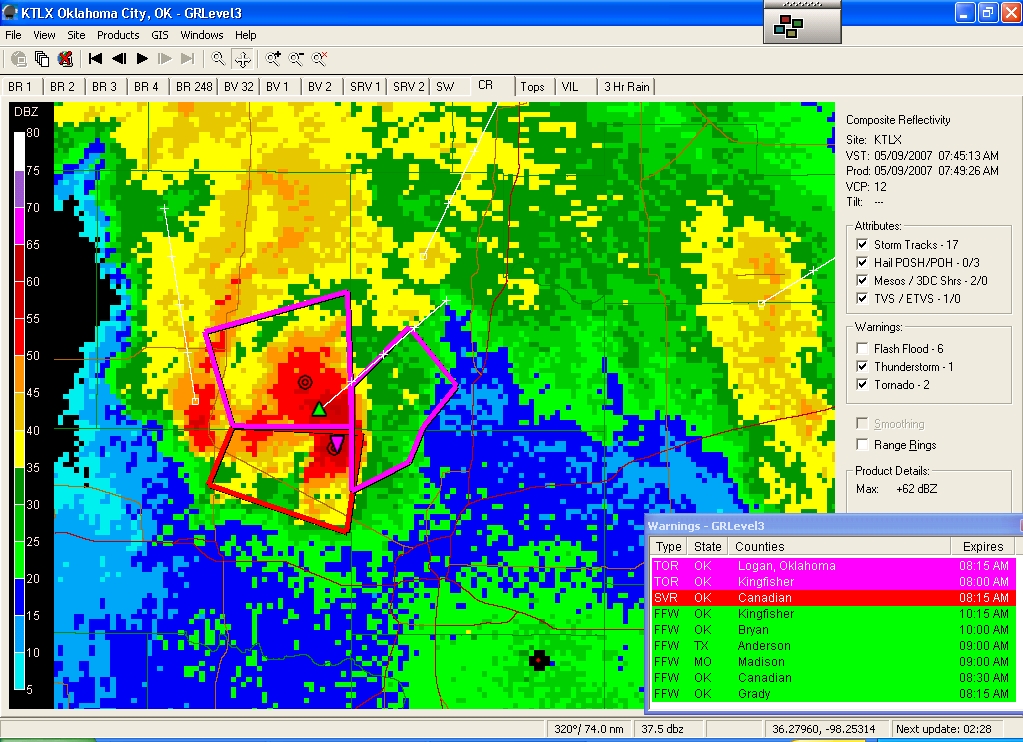Enable Flash Flood warnings checkbox

[x=863, y=348]
